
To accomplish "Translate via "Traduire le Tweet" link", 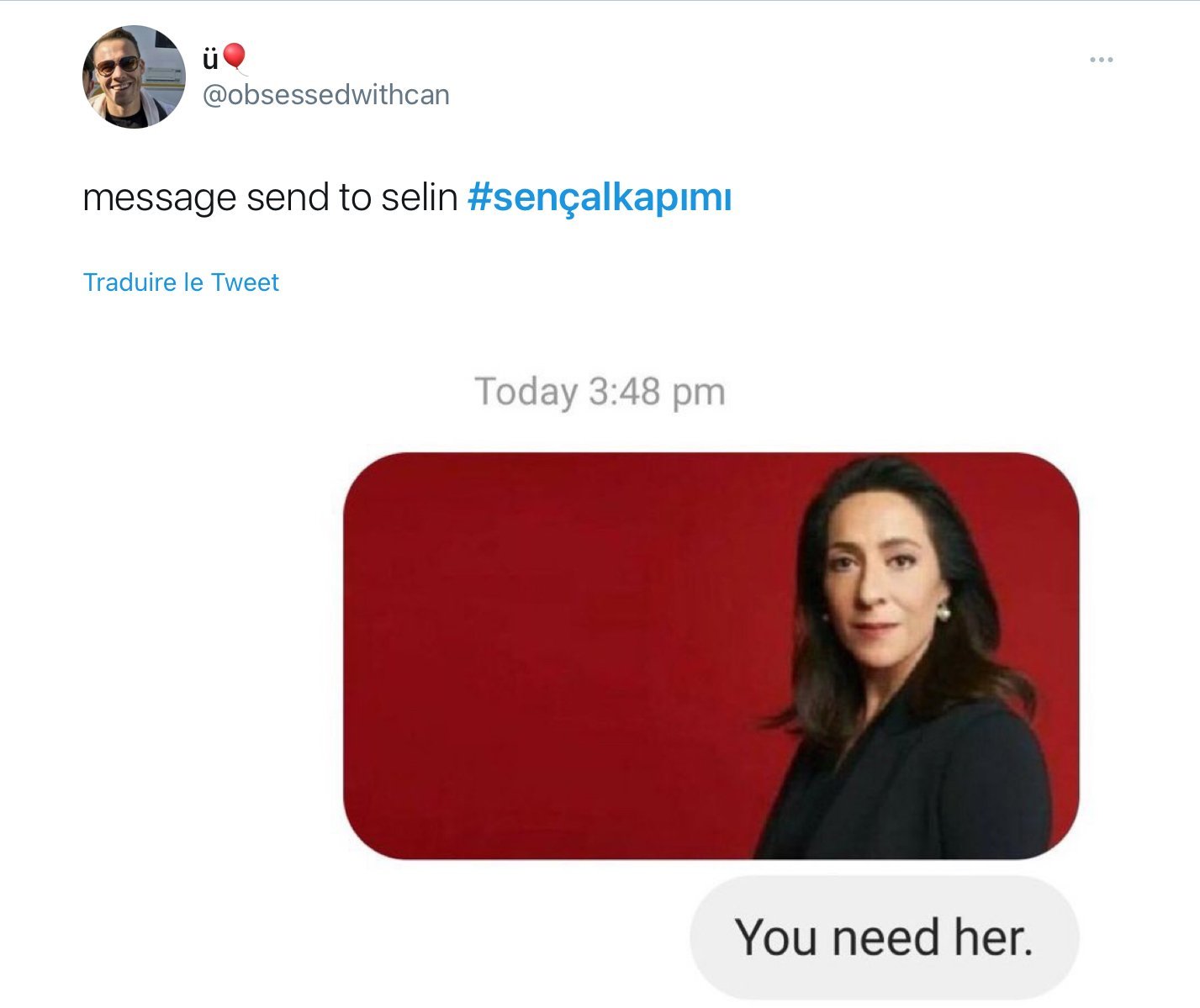I will [181, 282].
